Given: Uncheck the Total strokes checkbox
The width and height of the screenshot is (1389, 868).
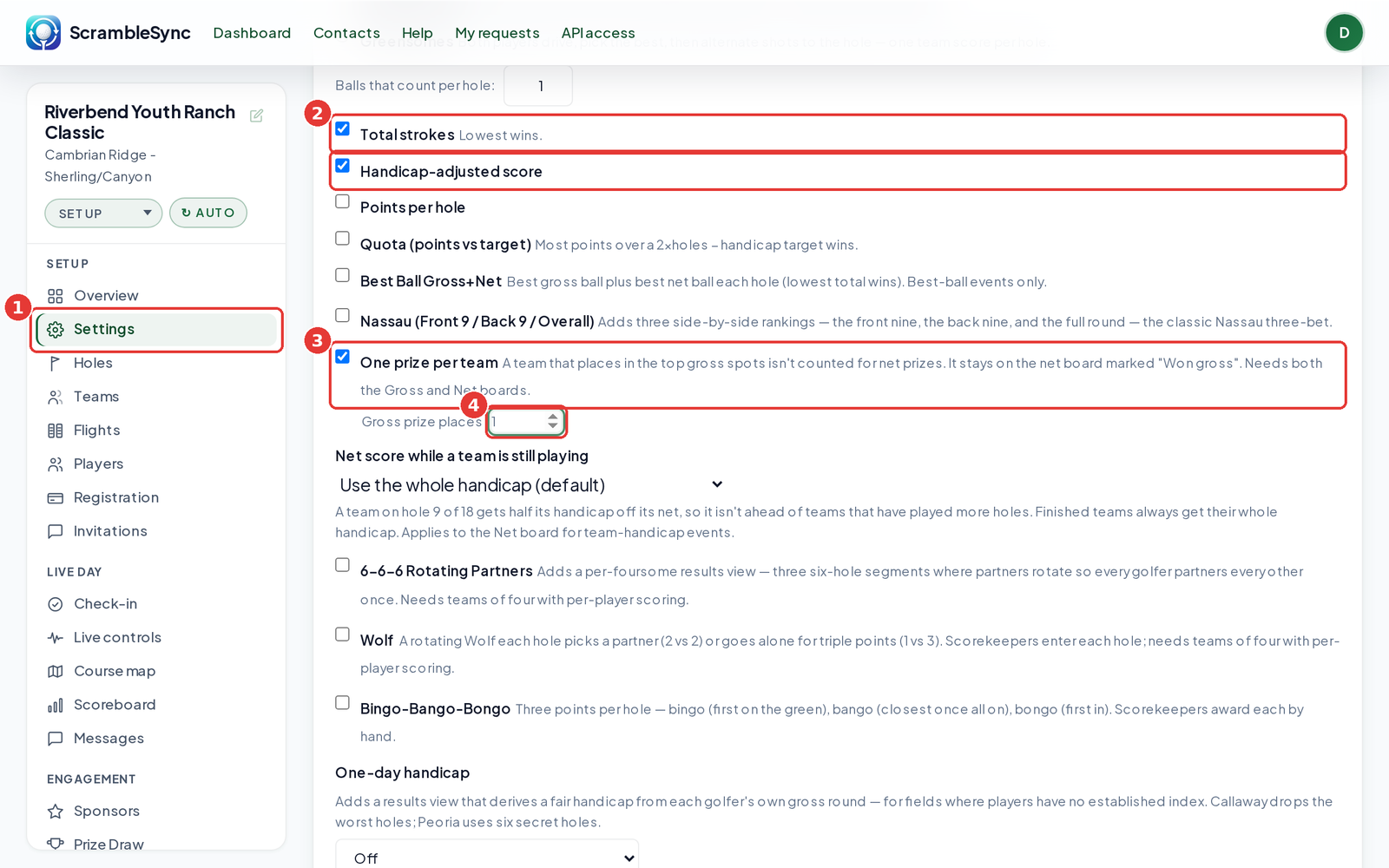Looking at the screenshot, I should 343,128.
